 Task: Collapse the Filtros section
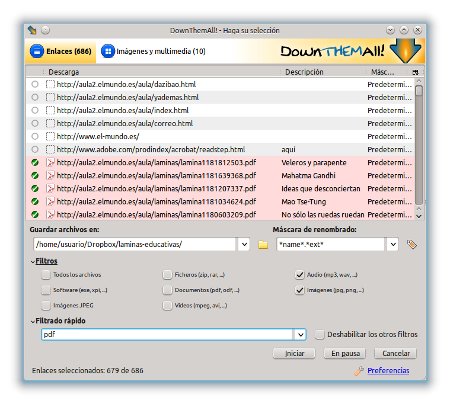[x=44, y=261]
